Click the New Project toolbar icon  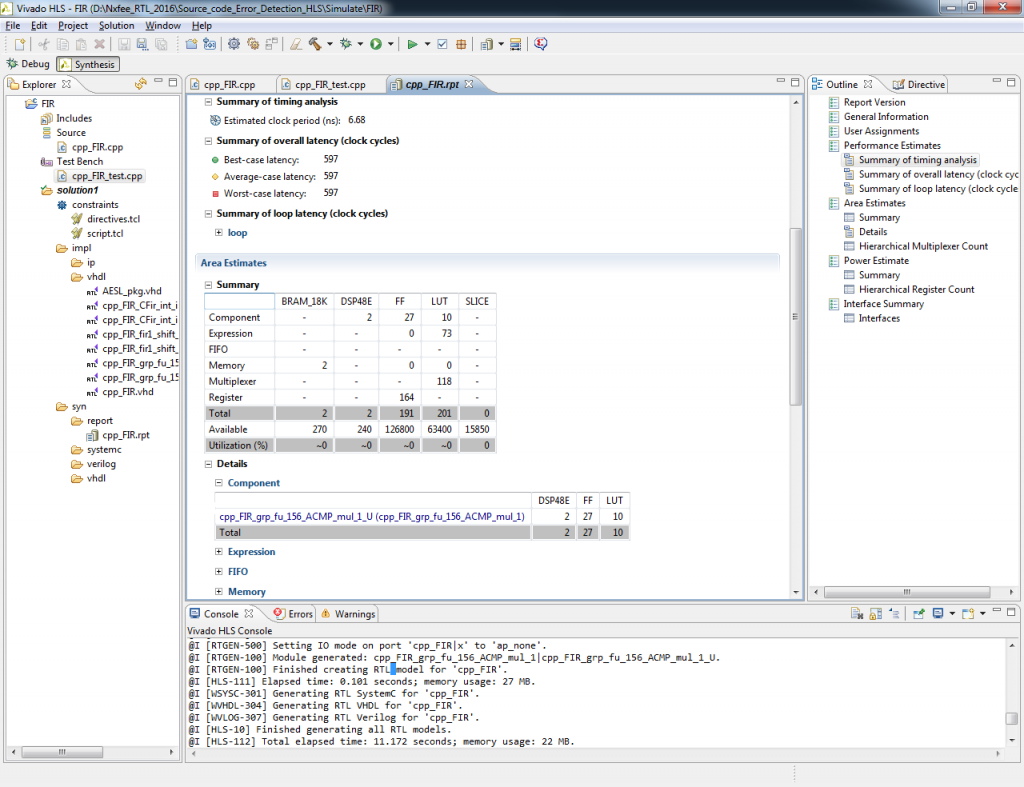(191, 44)
